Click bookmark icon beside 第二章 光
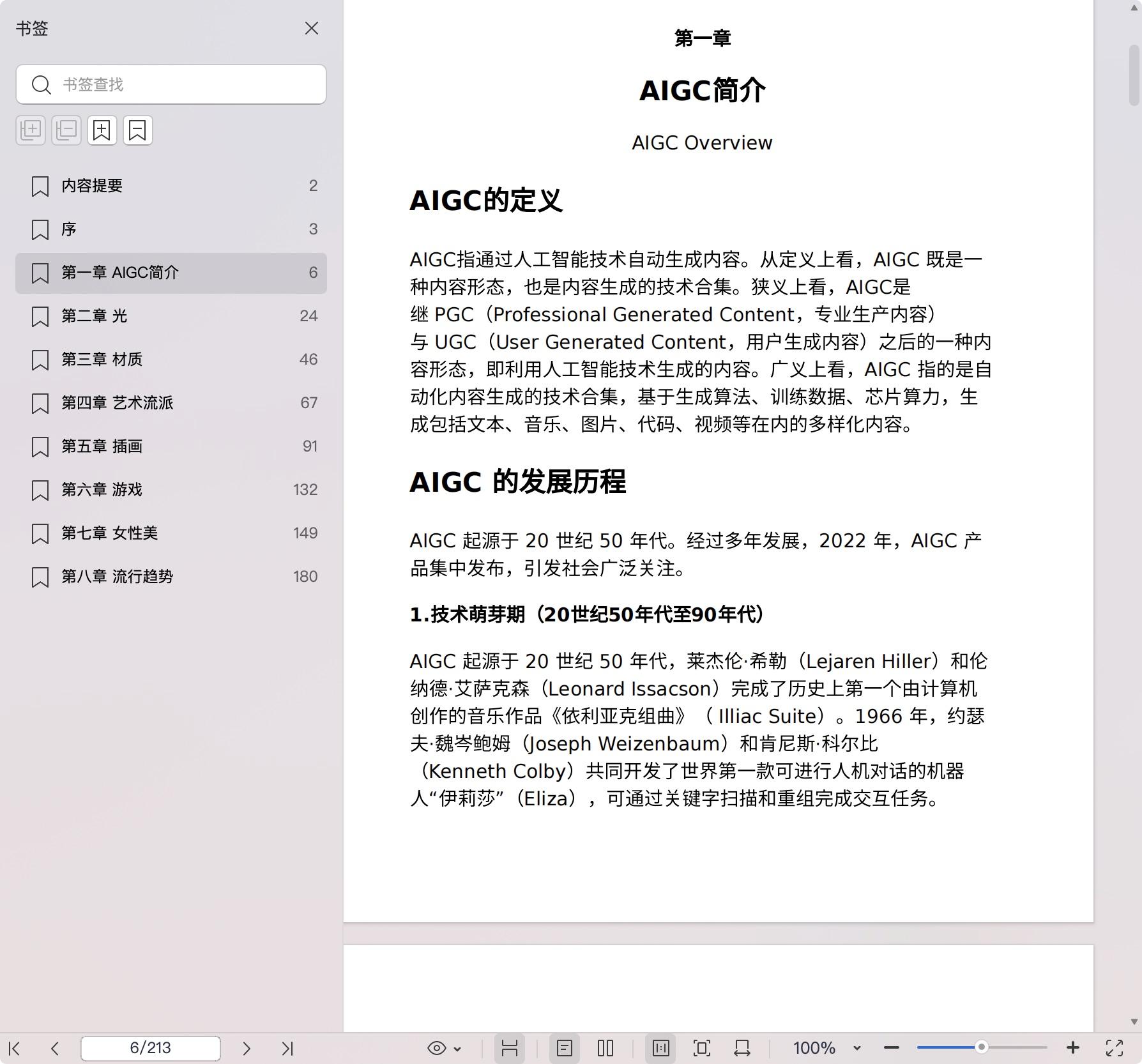This screenshot has width=1142, height=1064. point(40,317)
